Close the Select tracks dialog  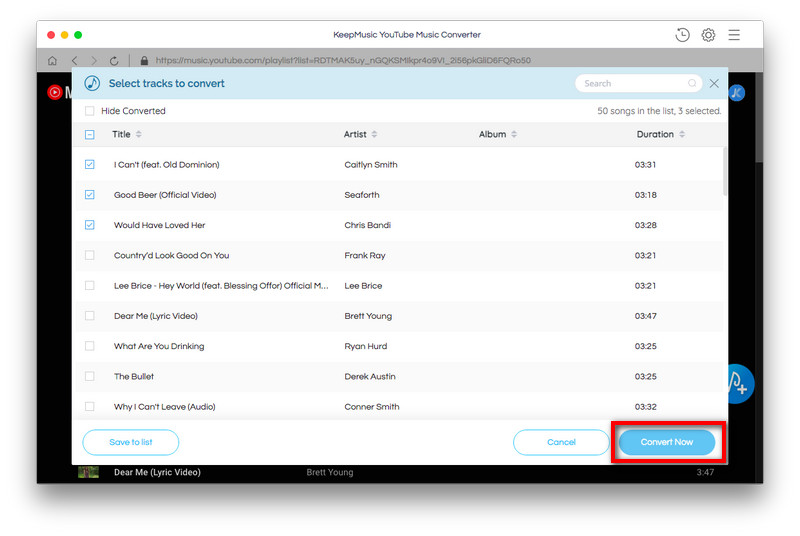[714, 83]
